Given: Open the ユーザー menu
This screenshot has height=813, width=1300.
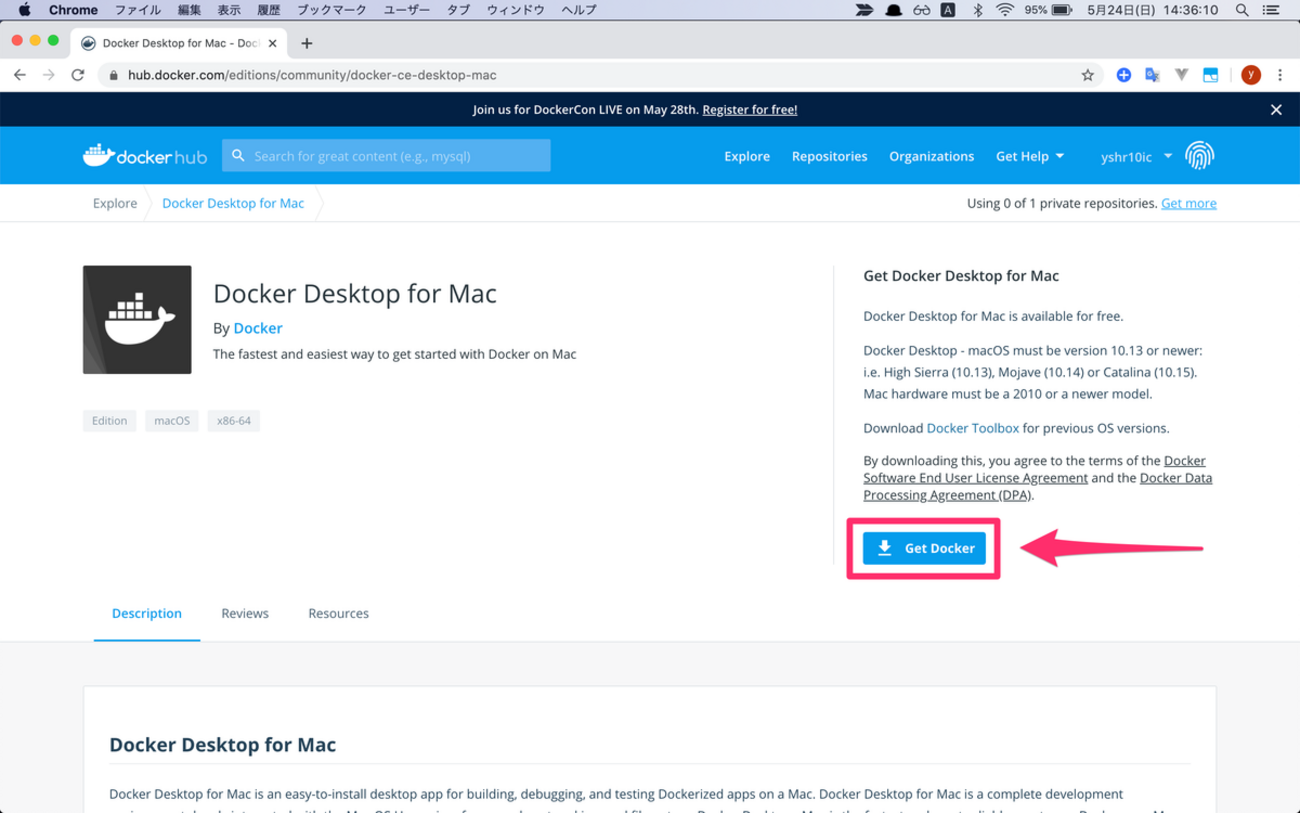Looking at the screenshot, I should 407,10.
